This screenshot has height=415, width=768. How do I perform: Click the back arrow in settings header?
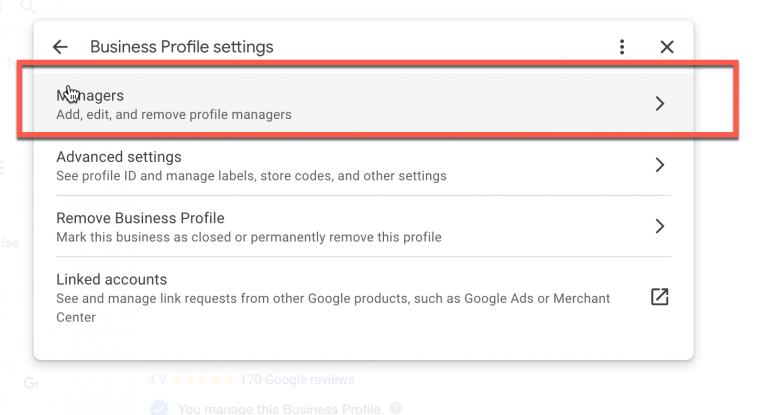pos(60,47)
